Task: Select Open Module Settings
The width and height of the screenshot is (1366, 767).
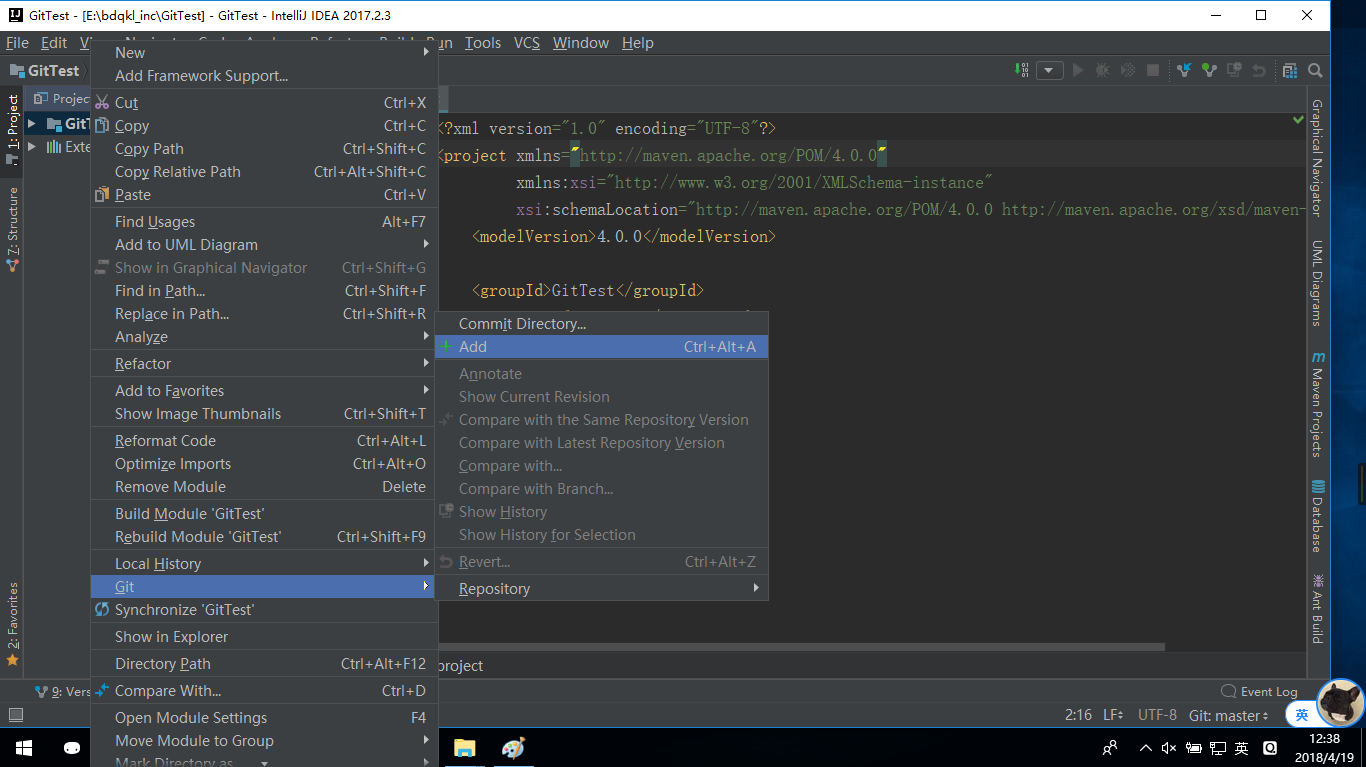Action: point(264,717)
